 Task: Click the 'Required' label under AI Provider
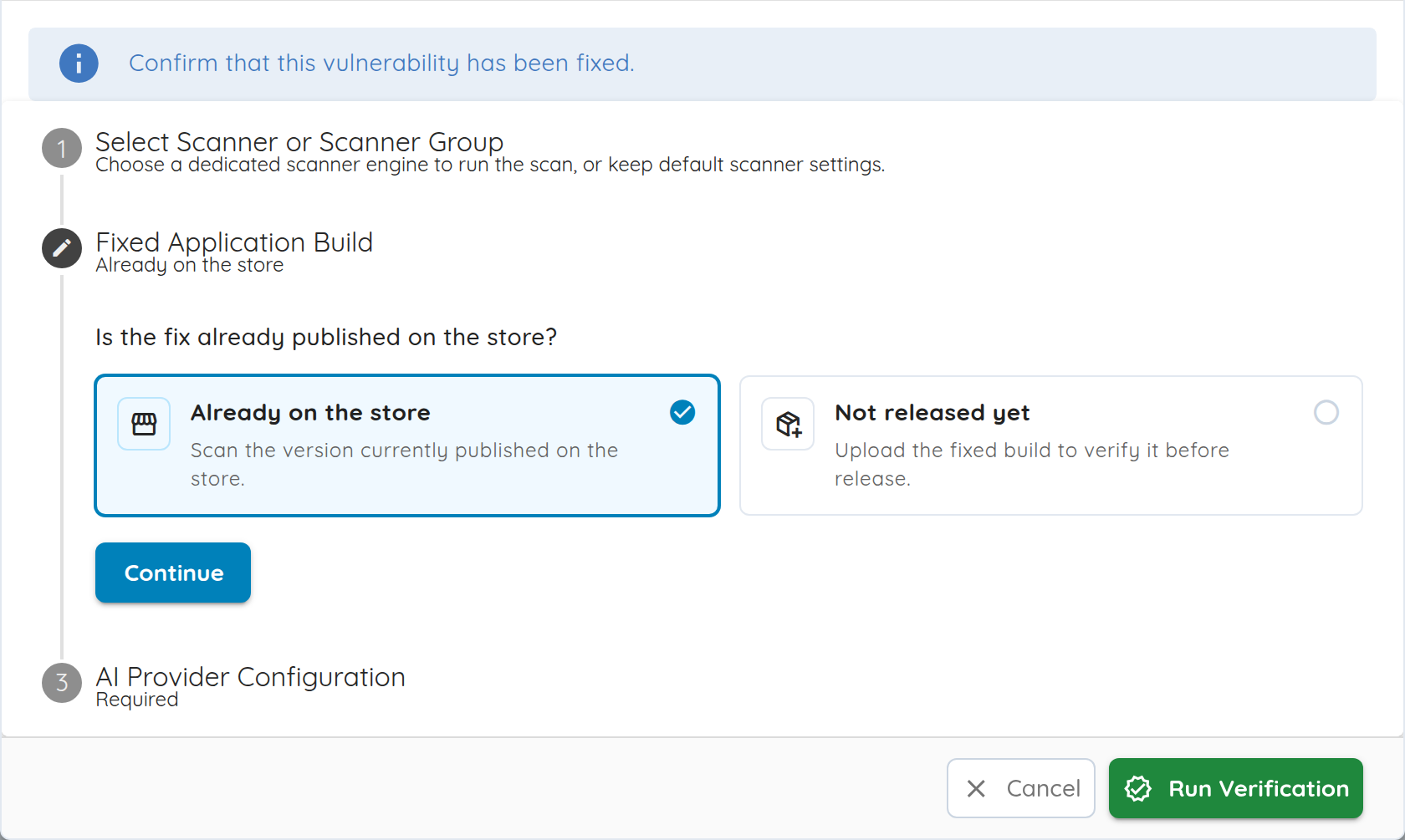[x=137, y=700]
